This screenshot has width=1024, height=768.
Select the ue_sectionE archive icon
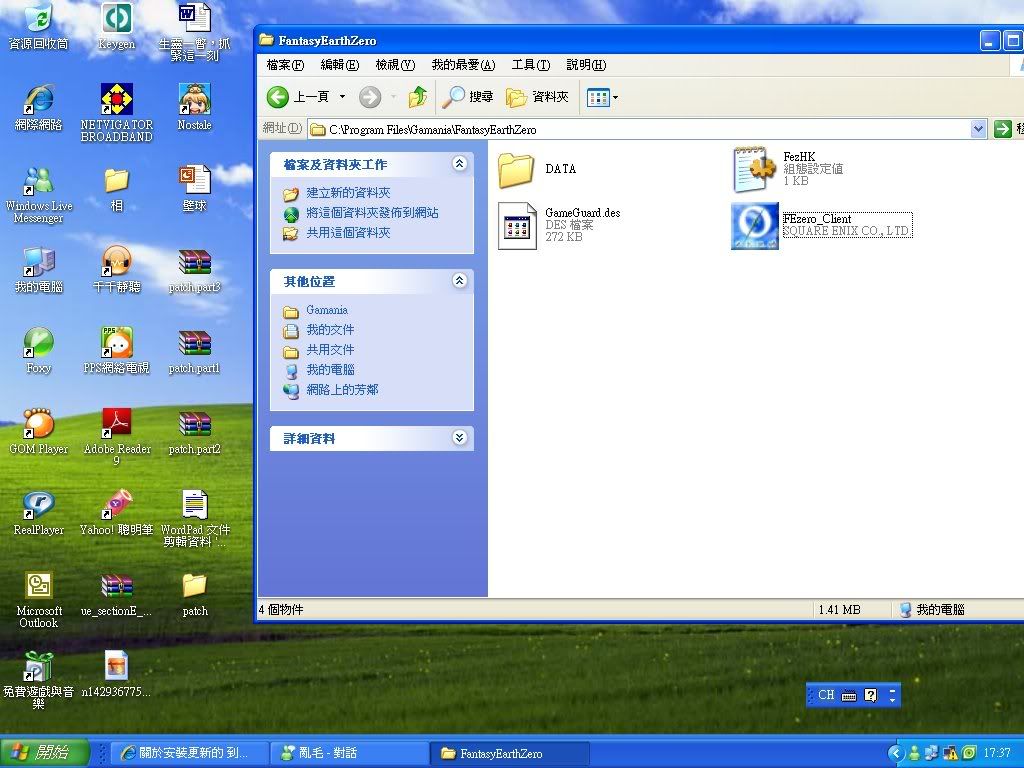(116, 594)
